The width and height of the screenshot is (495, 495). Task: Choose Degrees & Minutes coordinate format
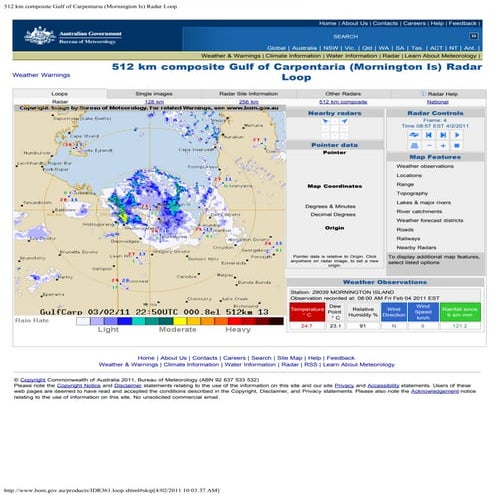click(330, 207)
